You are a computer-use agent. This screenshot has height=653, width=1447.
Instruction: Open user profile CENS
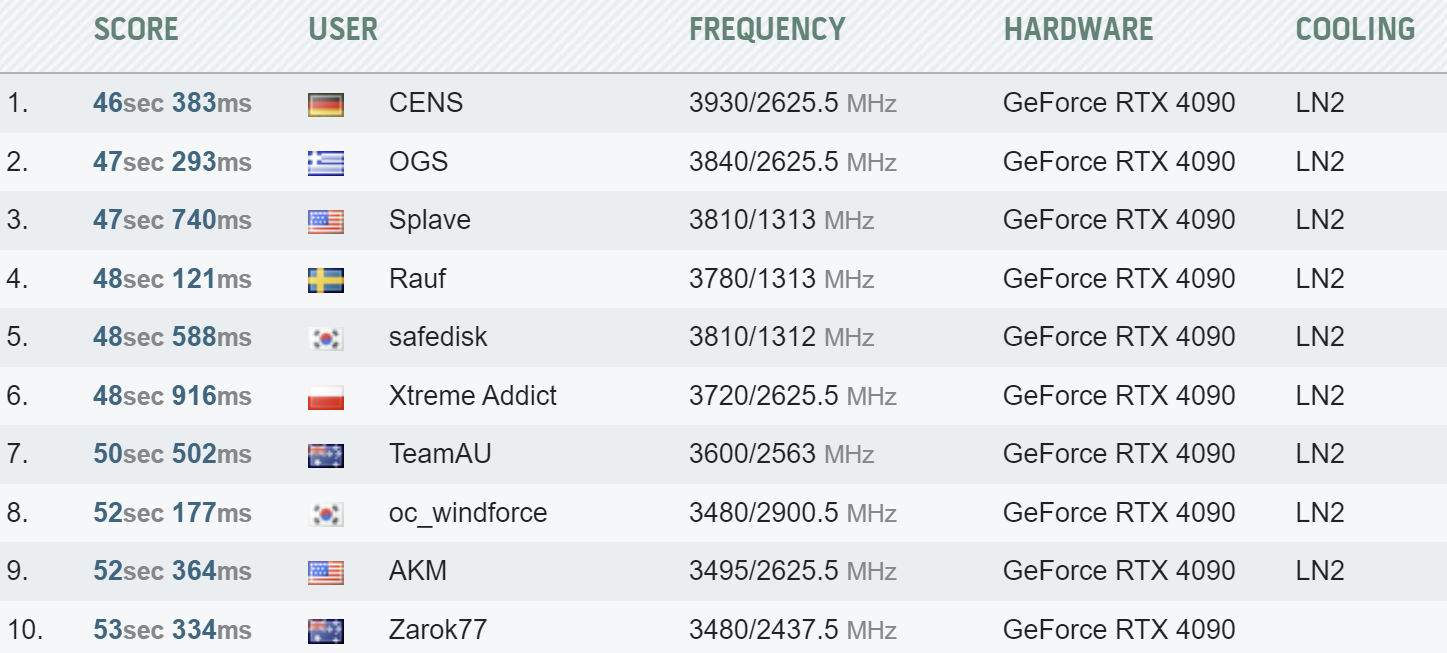426,103
